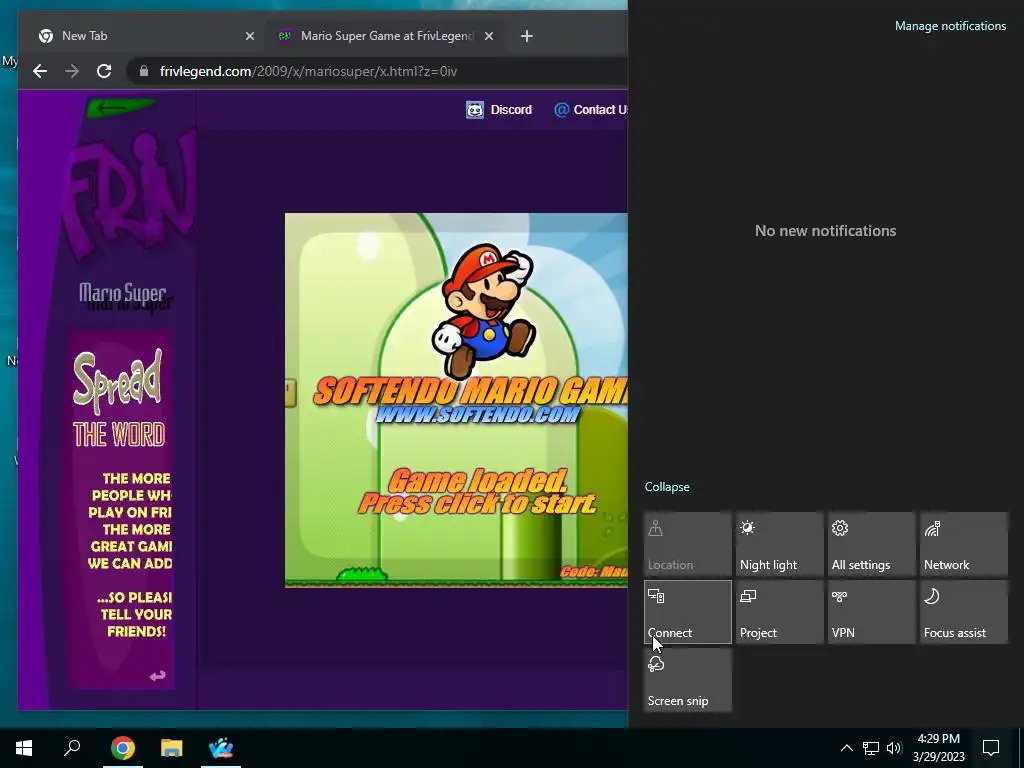The height and width of the screenshot is (768, 1024).
Task: Open the volume tray icon
Action: [894, 748]
